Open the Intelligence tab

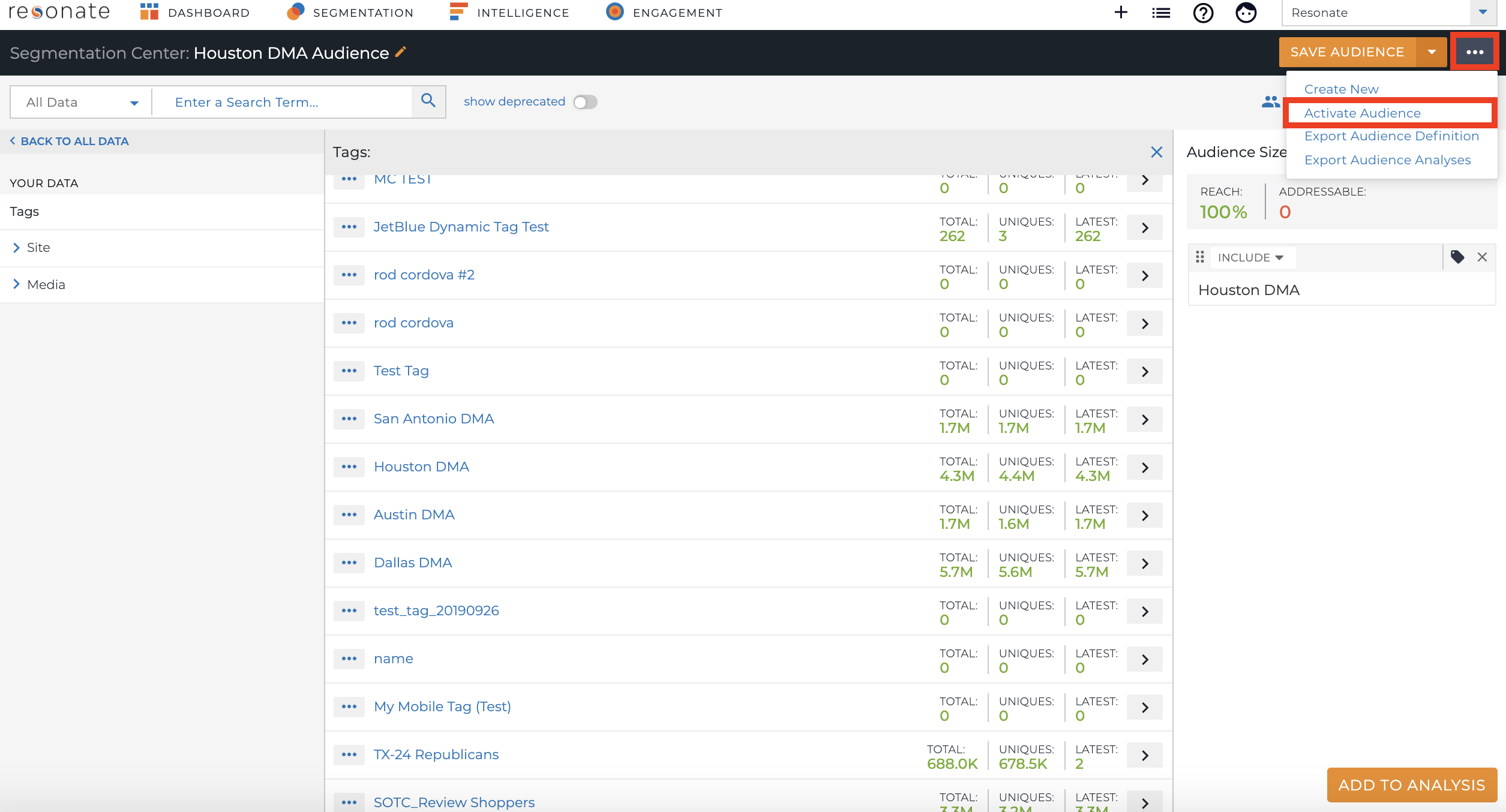(x=509, y=13)
